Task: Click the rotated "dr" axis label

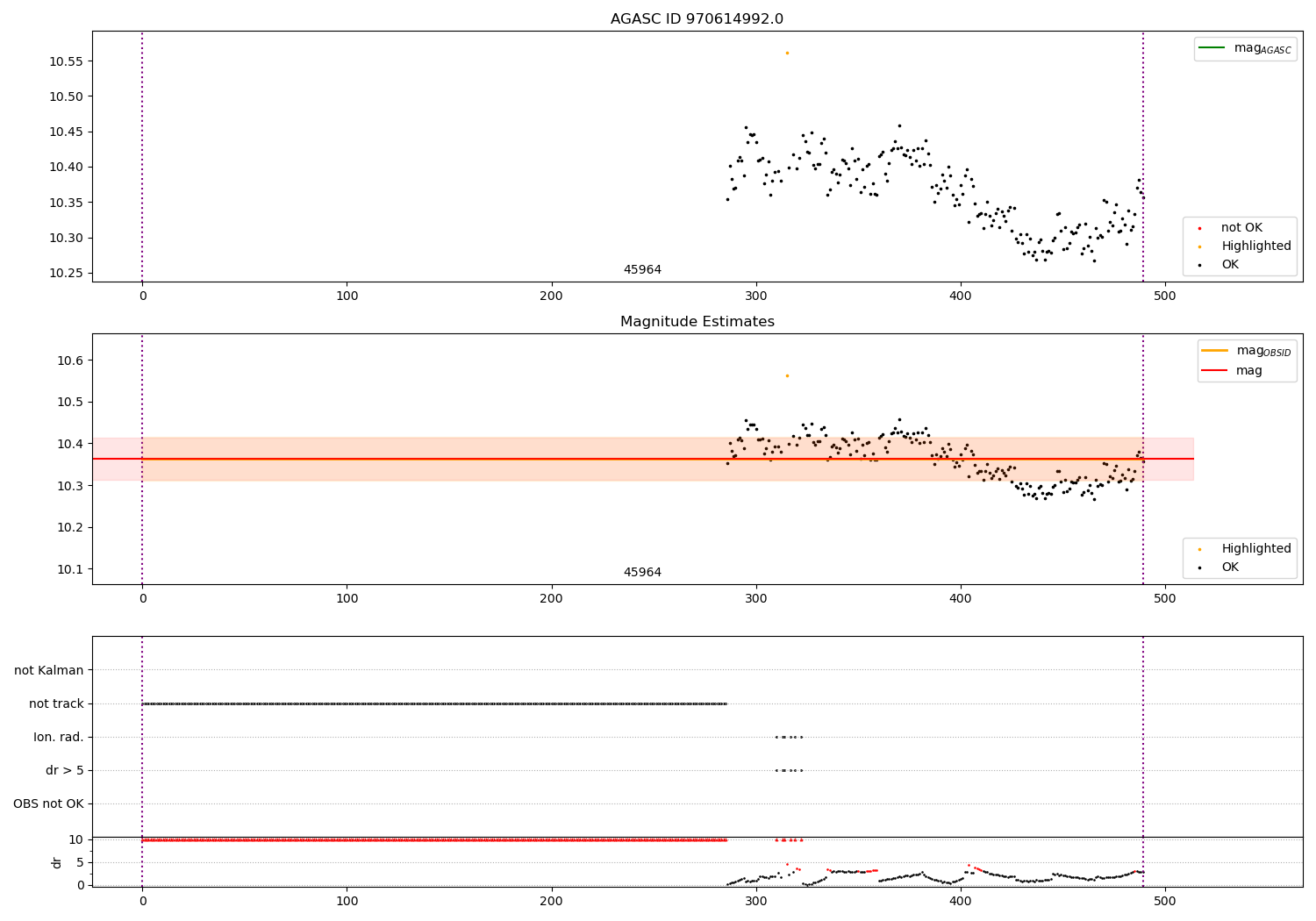Action: click(57, 862)
